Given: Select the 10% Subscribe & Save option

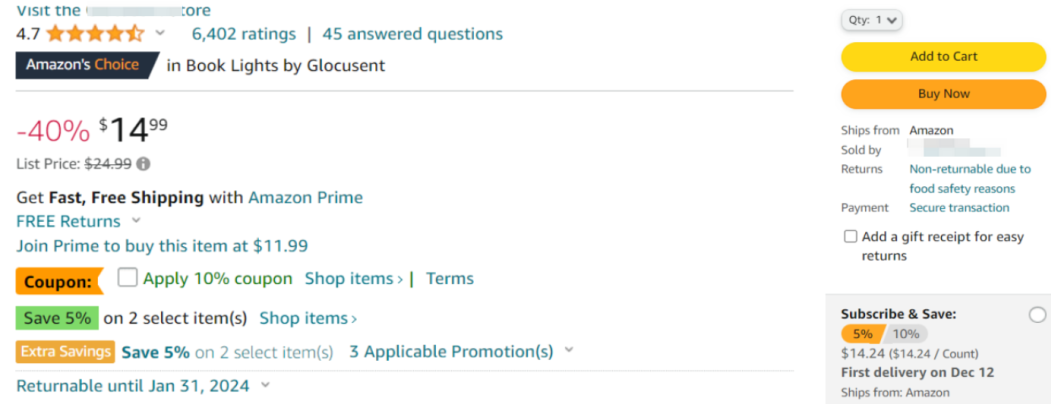Looking at the screenshot, I should pos(906,334).
